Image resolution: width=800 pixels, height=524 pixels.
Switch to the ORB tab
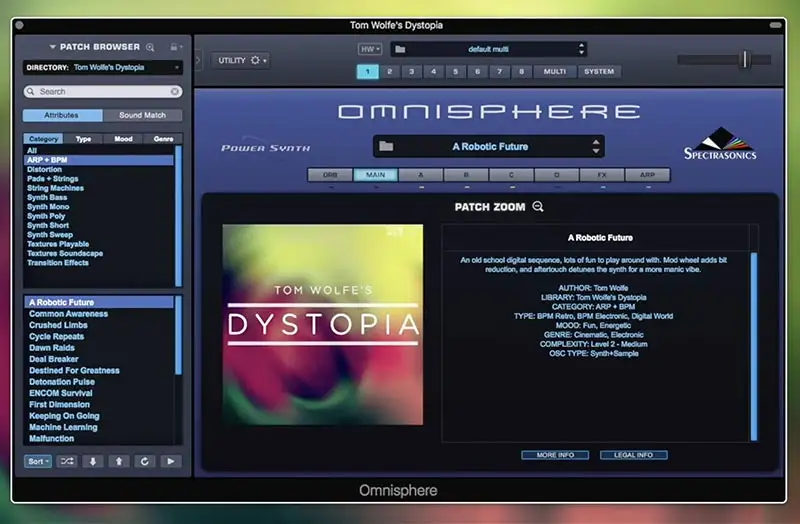pyautogui.click(x=330, y=175)
